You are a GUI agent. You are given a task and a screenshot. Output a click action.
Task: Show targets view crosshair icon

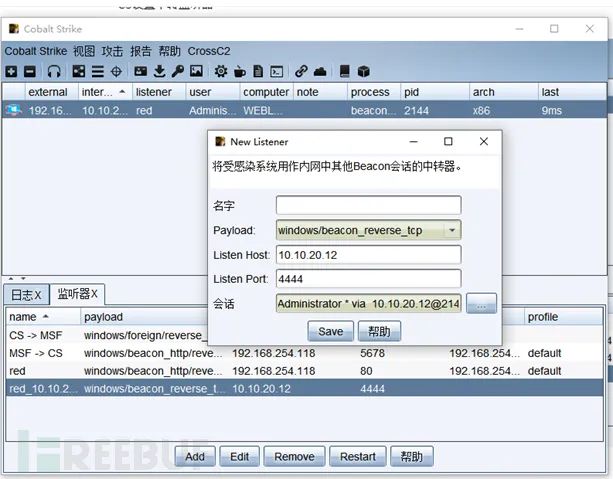coord(117,72)
